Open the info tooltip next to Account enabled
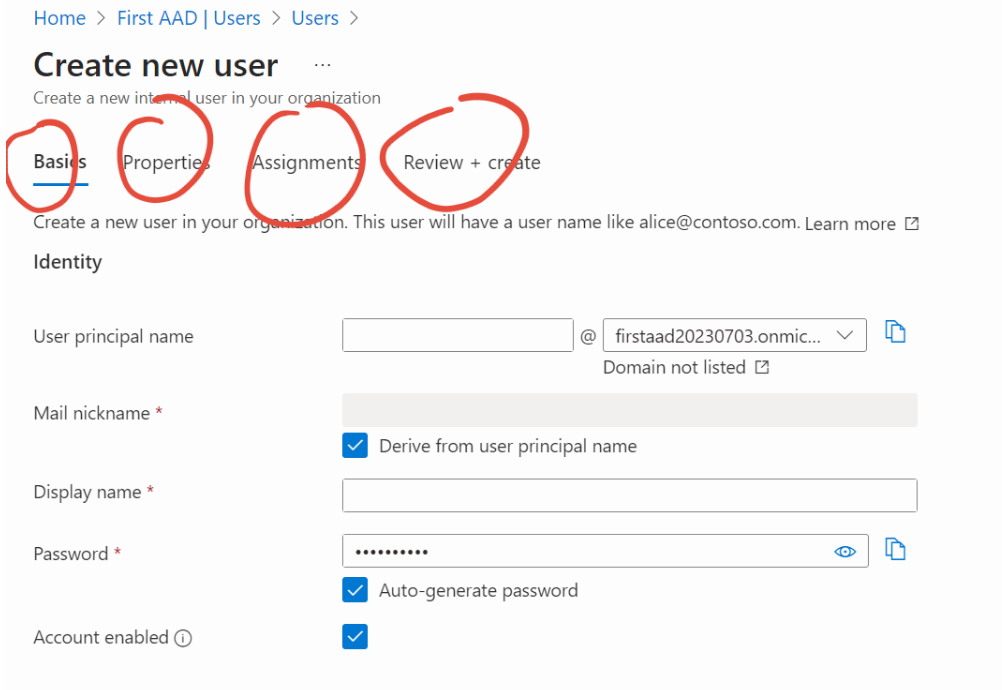1002x690 pixels. click(x=184, y=637)
